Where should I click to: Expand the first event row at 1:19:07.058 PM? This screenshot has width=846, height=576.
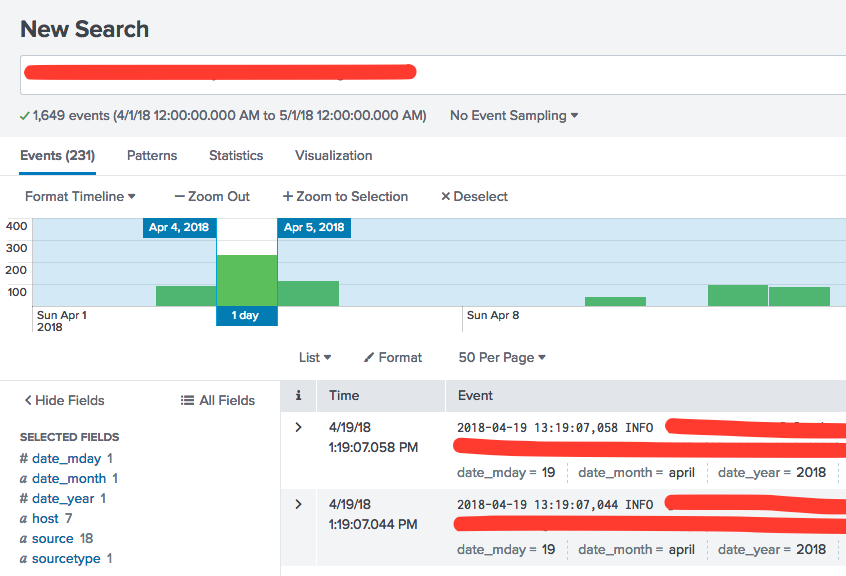coord(298,428)
